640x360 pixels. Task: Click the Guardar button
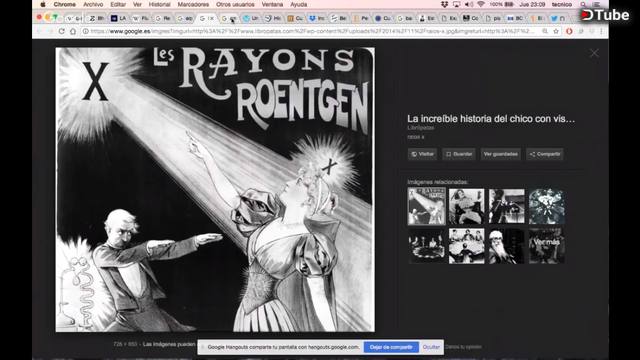pyautogui.click(x=459, y=154)
